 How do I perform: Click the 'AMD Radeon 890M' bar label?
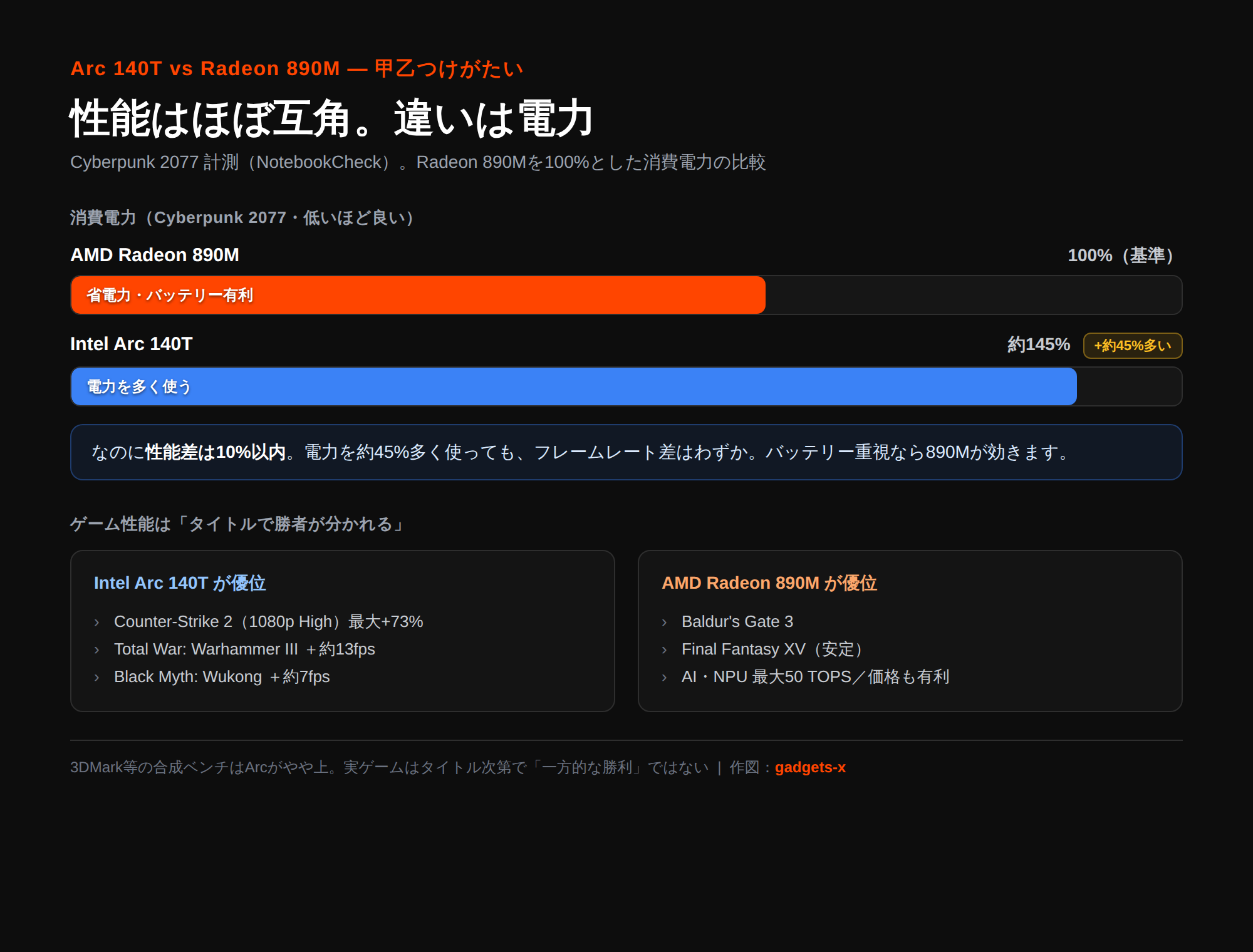(155, 255)
